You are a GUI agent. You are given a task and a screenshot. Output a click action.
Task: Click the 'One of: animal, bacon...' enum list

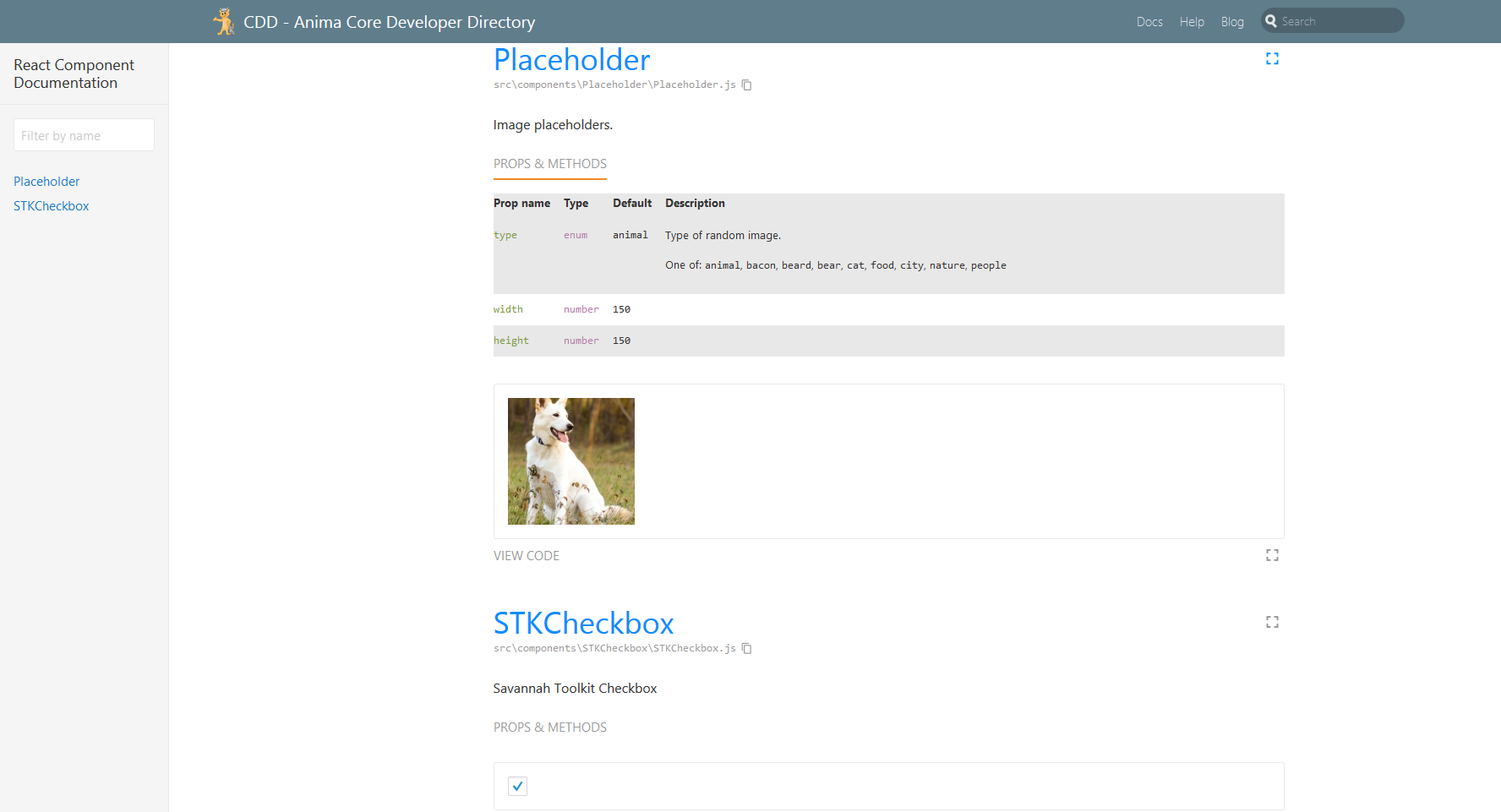point(836,265)
